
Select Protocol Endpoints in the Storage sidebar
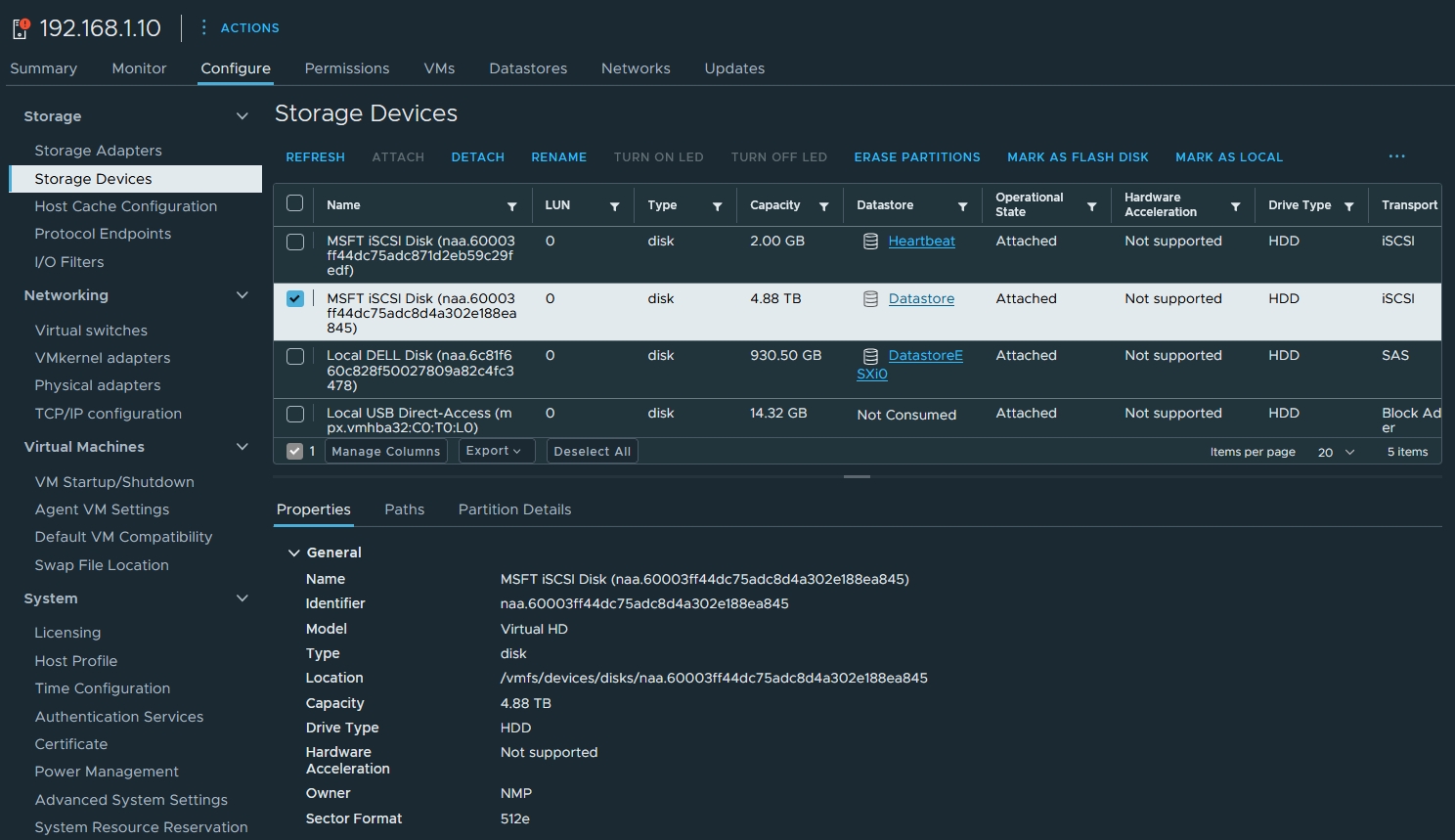[x=102, y=234]
